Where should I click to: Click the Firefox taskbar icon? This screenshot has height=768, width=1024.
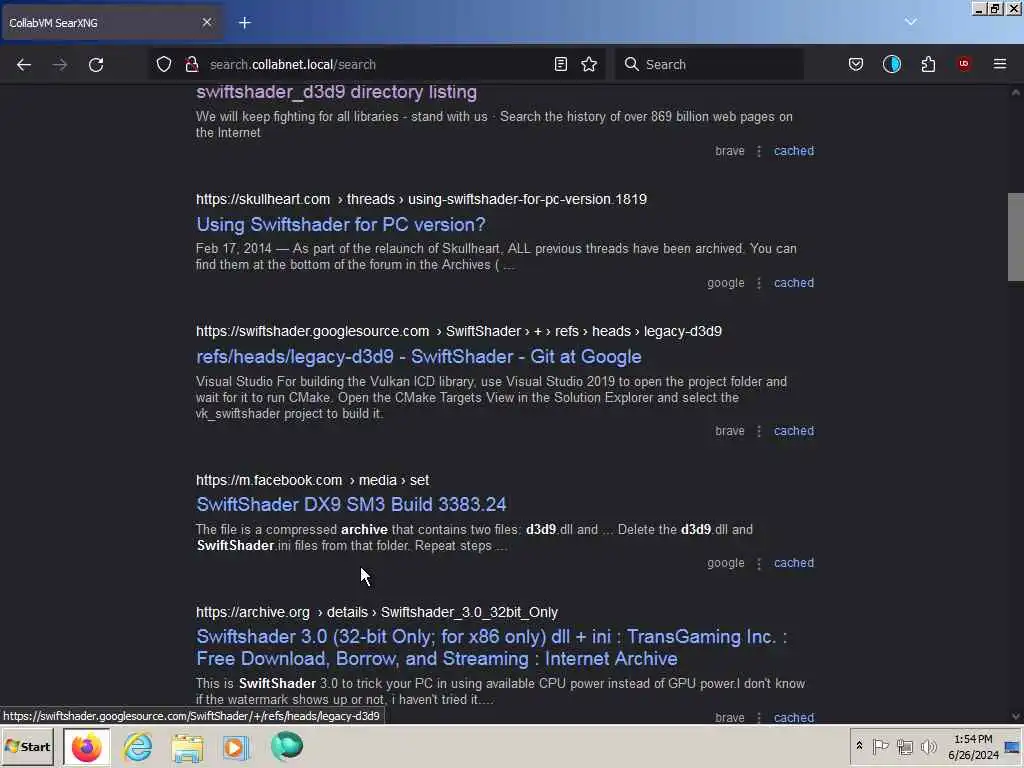86,746
